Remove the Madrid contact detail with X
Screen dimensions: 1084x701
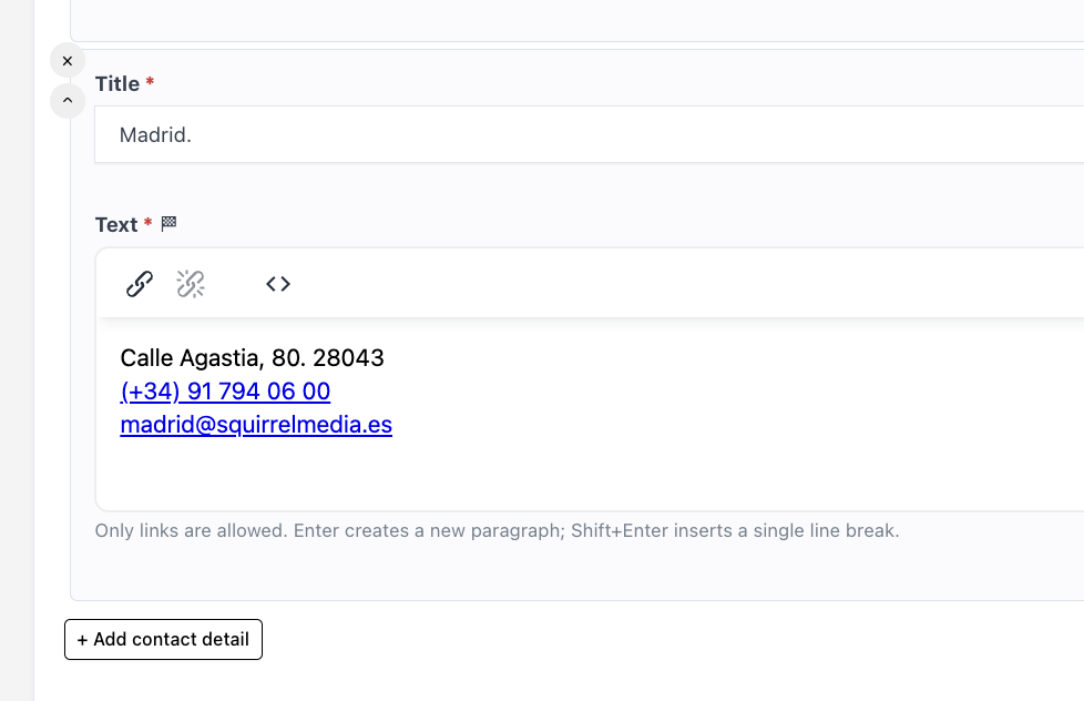pos(67,61)
